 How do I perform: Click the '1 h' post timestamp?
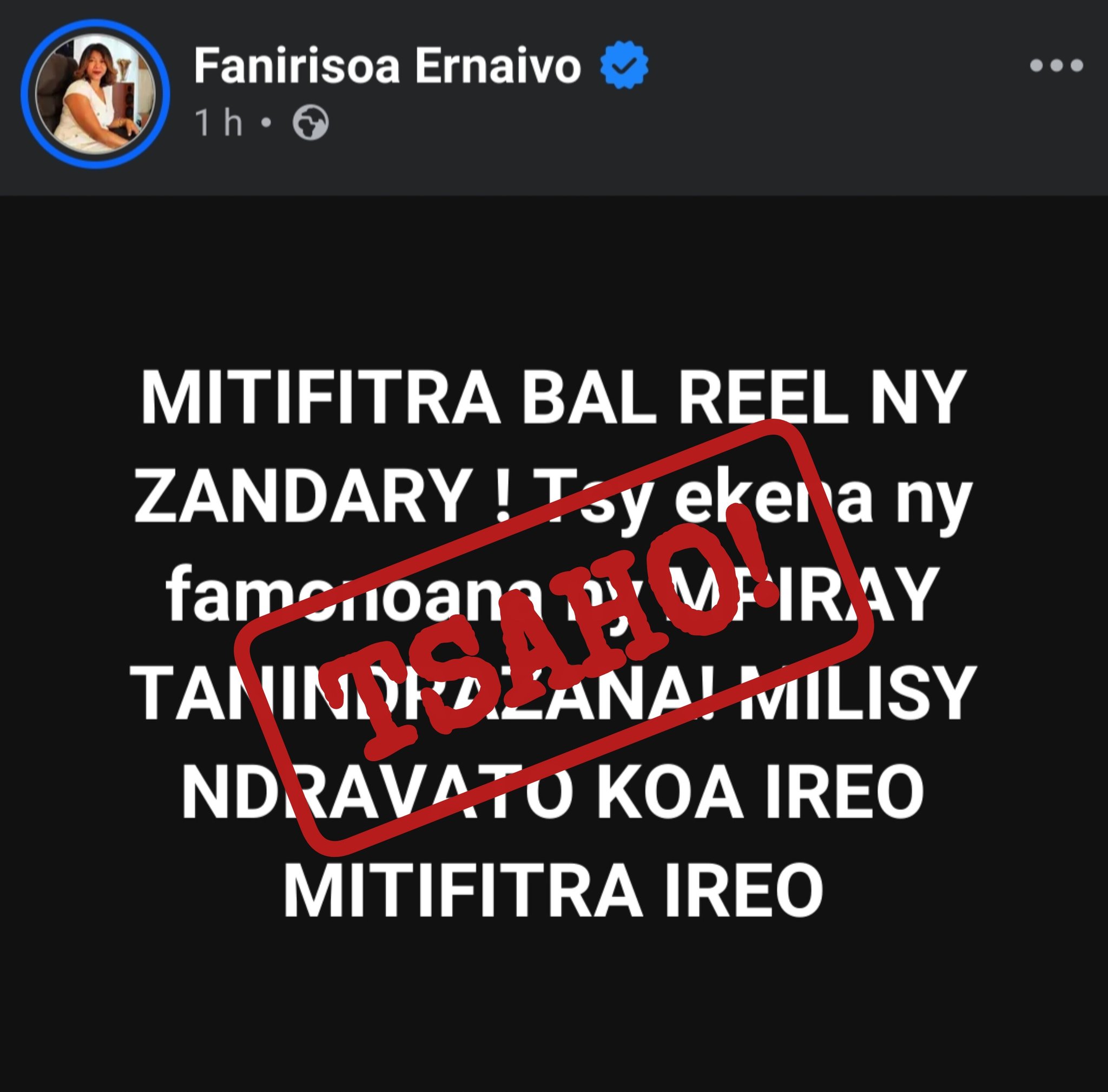(218, 122)
